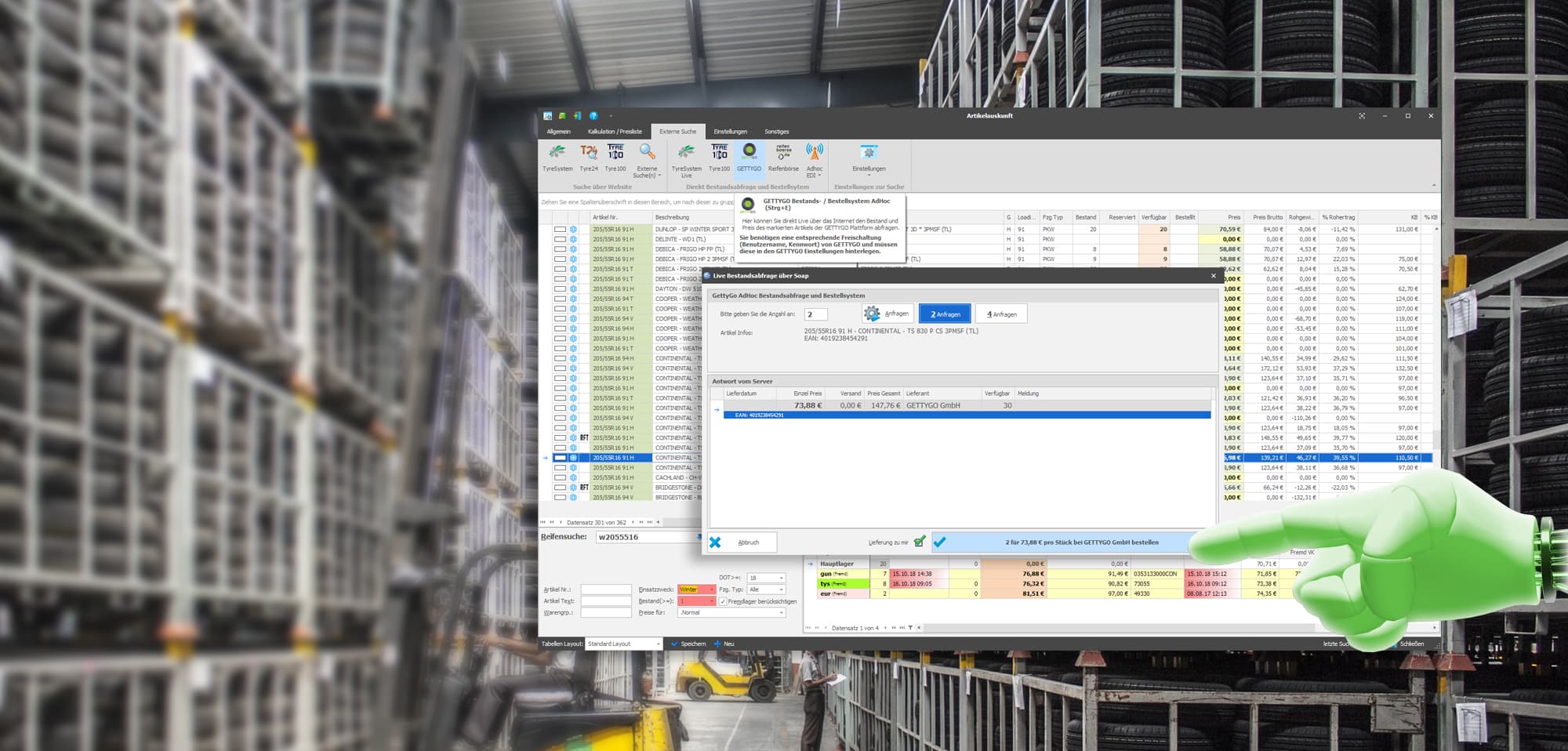The height and width of the screenshot is (751, 1568).
Task: Start TyreSystem Live stock query
Action: click(687, 161)
